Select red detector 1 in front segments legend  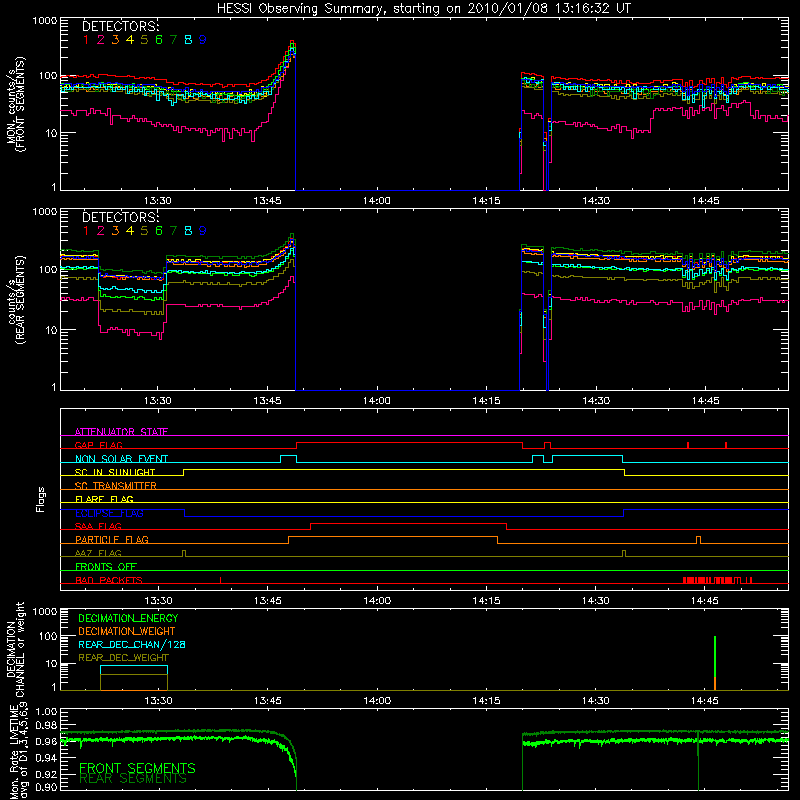(86, 40)
